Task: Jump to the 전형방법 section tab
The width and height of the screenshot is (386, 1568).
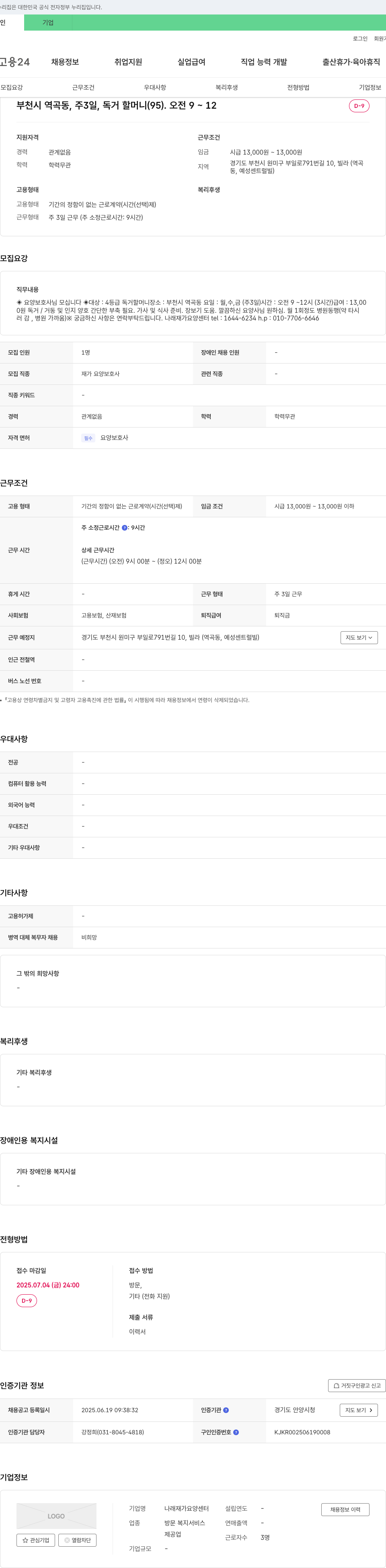Action: click(x=298, y=88)
